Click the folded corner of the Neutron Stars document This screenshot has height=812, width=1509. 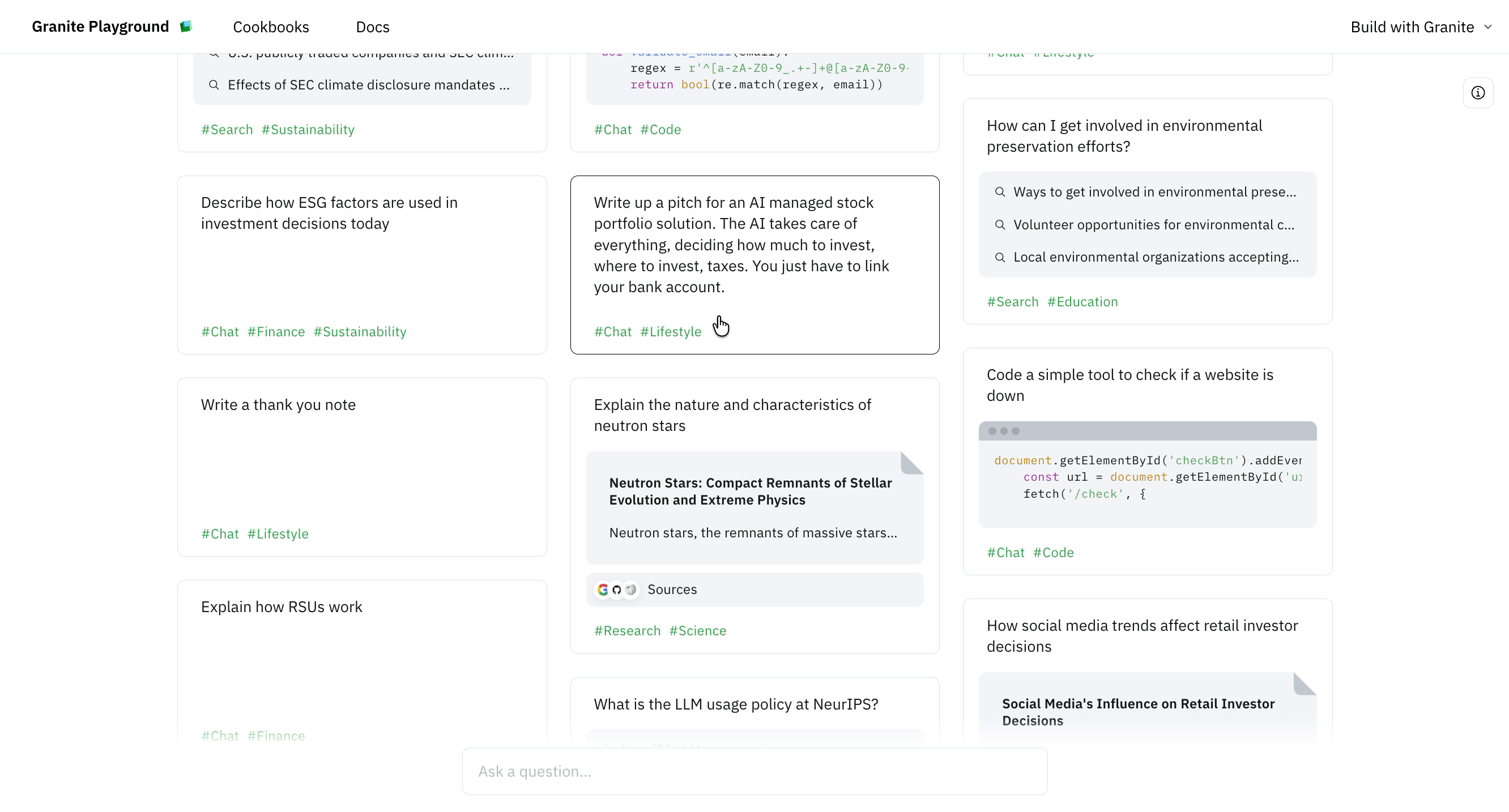click(912, 463)
